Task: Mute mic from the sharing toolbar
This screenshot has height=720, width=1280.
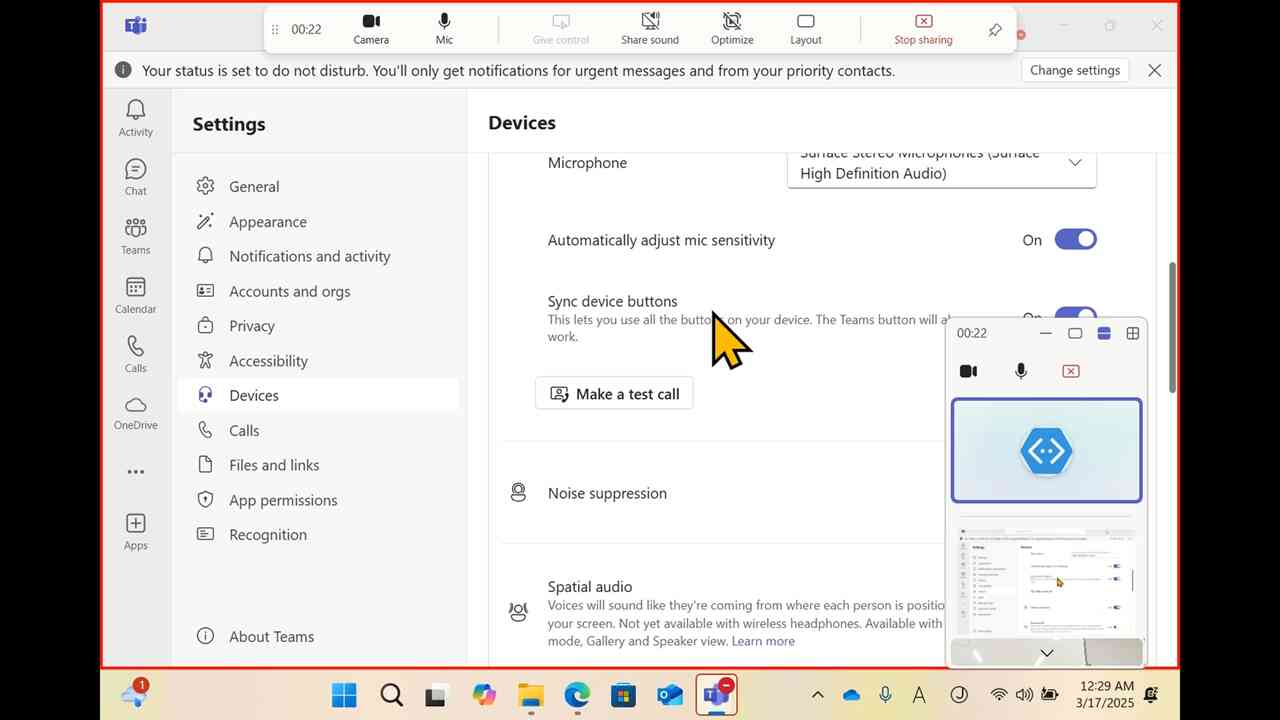Action: 444,29
